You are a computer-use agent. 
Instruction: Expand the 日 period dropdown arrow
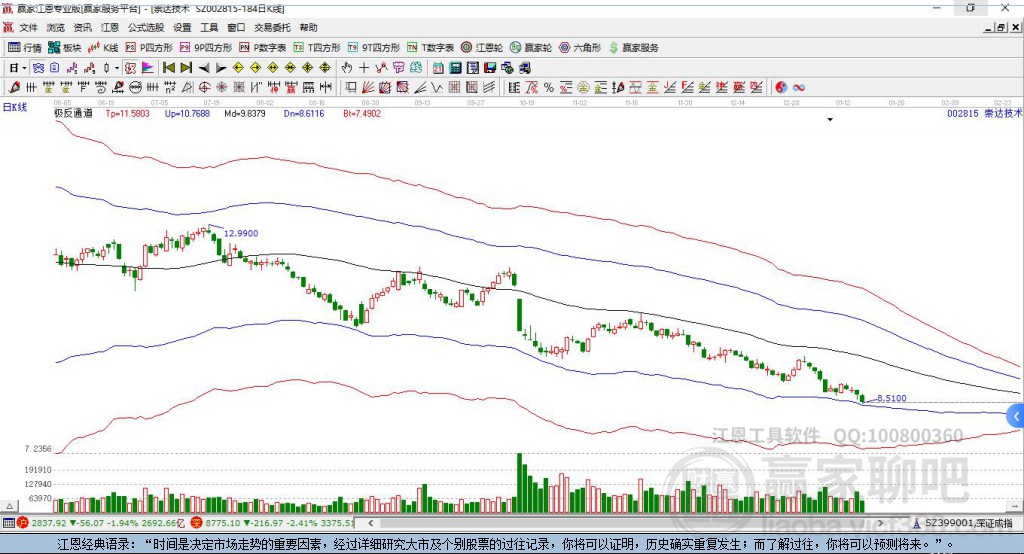(x=24, y=68)
